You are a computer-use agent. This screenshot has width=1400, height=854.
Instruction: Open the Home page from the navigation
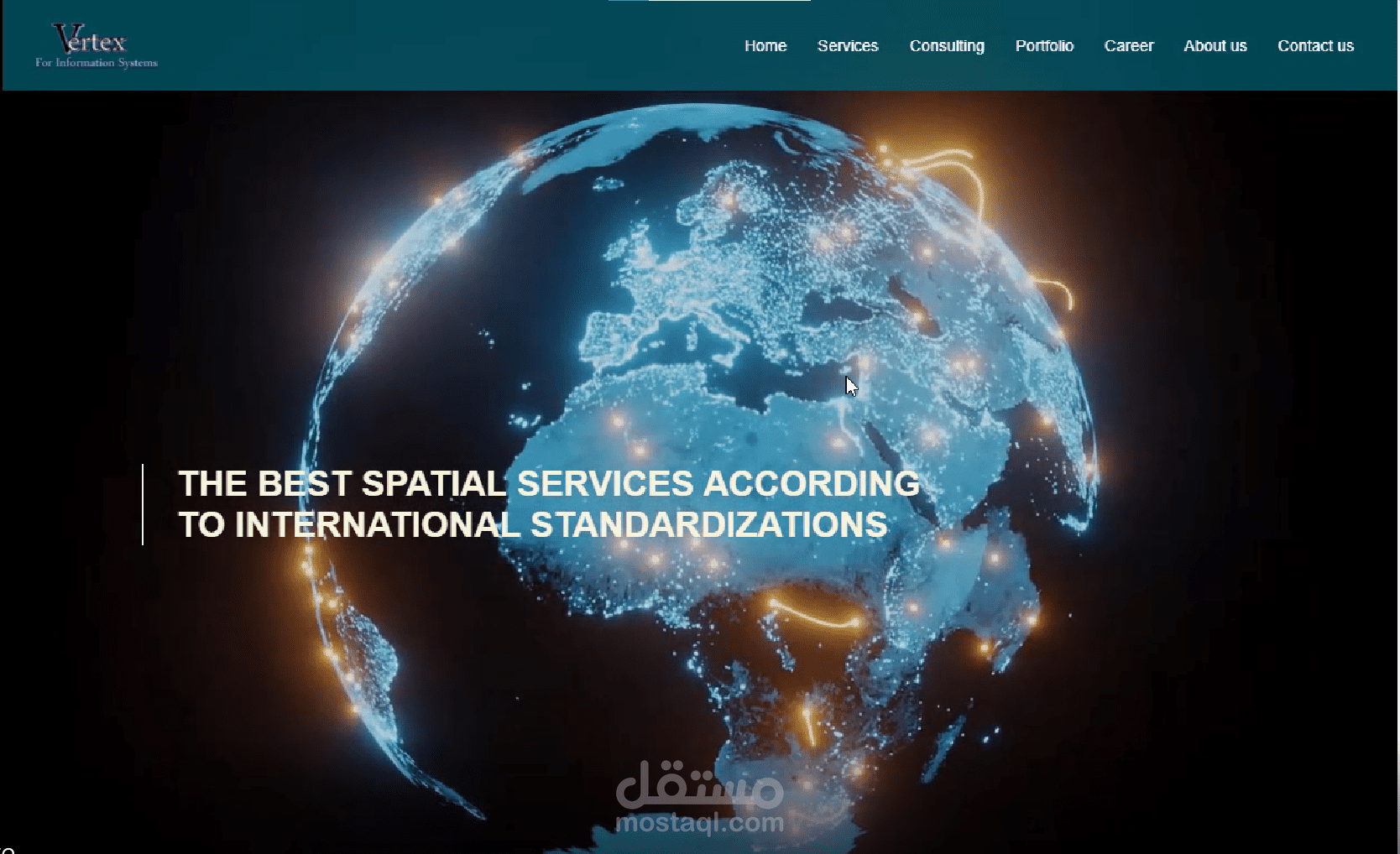[x=765, y=46]
